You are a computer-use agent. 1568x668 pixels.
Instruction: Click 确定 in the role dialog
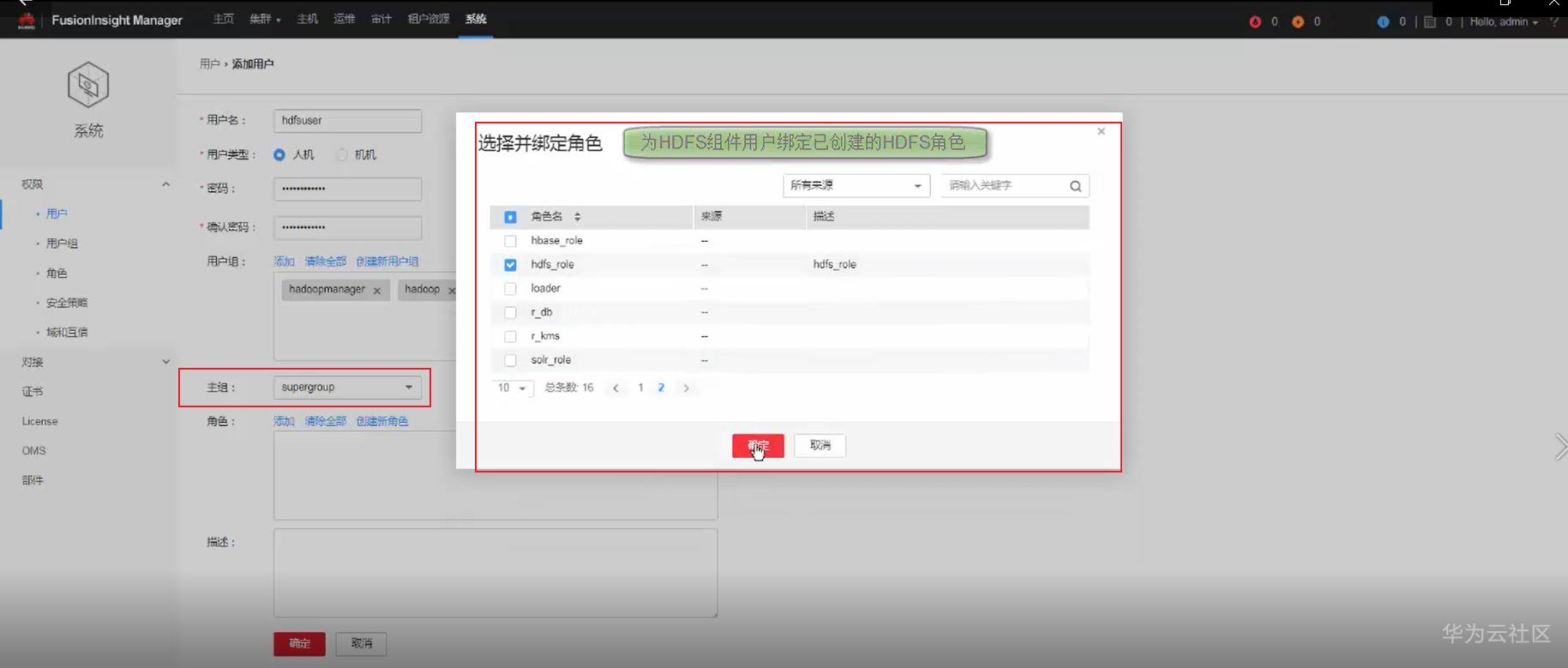click(x=758, y=446)
